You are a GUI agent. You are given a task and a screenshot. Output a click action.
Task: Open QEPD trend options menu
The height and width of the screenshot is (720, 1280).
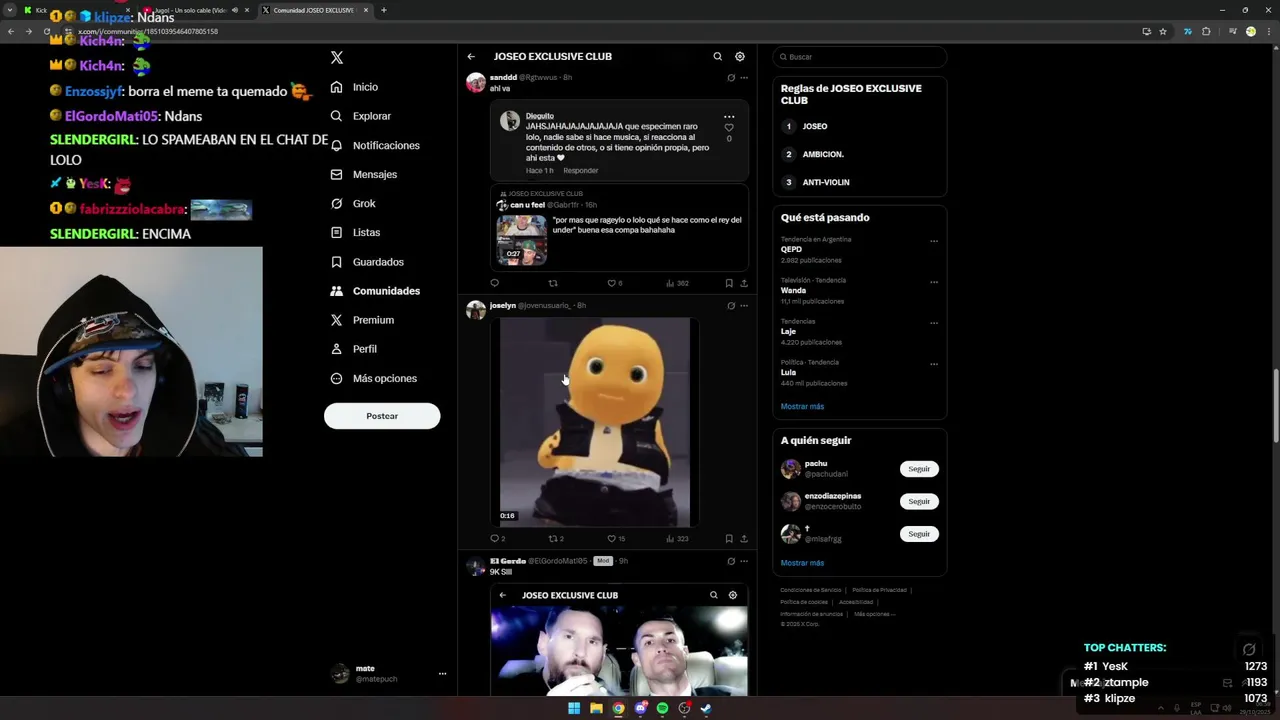(x=934, y=241)
